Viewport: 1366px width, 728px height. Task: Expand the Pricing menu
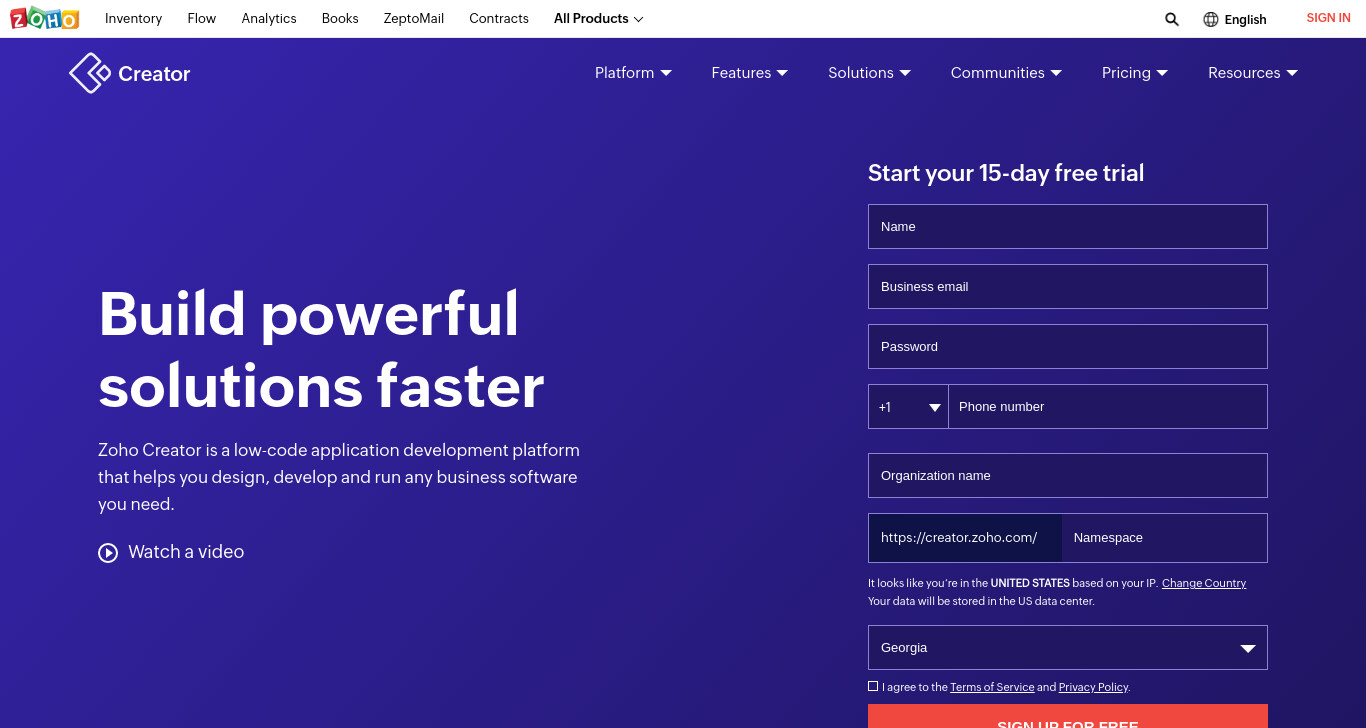(1135, 73)
